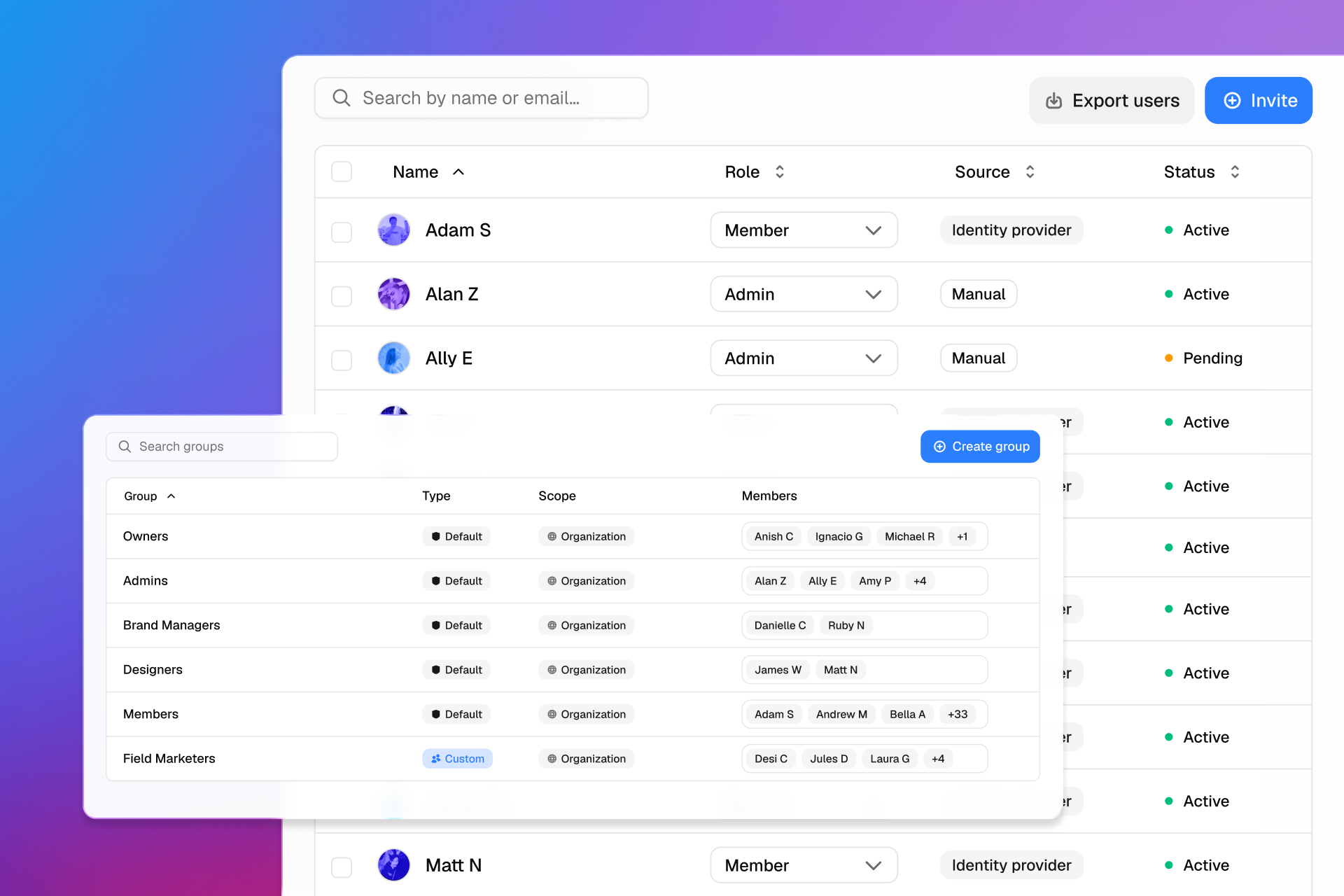The height and width of the screenshot is (896, 1344).
Task: Click the plus icon on Invite button
Action: (x=1232, y=101)
